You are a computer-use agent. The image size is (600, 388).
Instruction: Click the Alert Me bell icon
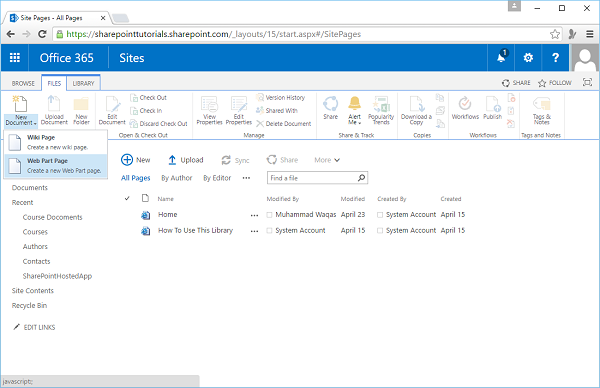(354, 103)
